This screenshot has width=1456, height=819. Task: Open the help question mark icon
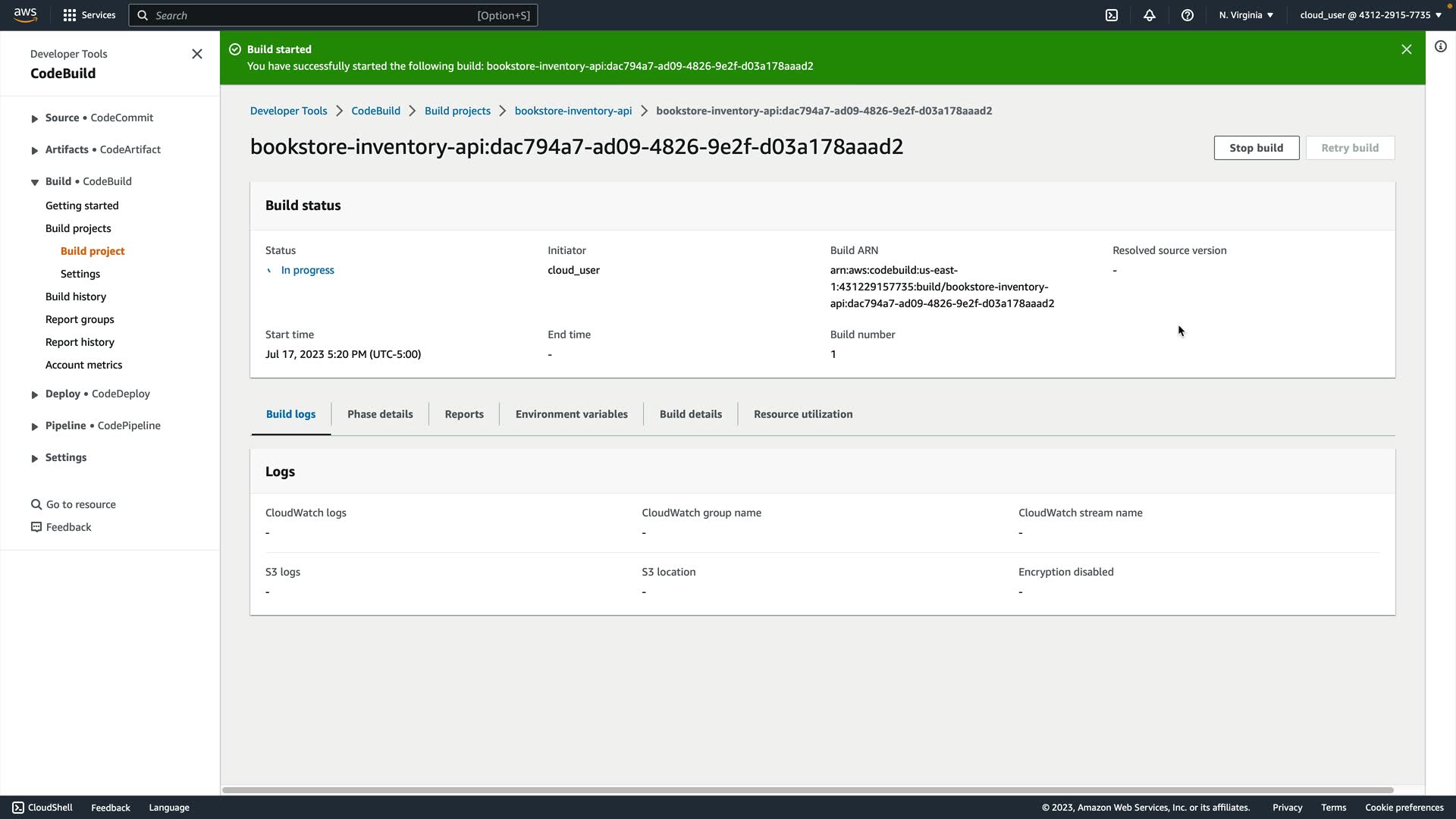pyautogui.click(x=1188, y=15)
